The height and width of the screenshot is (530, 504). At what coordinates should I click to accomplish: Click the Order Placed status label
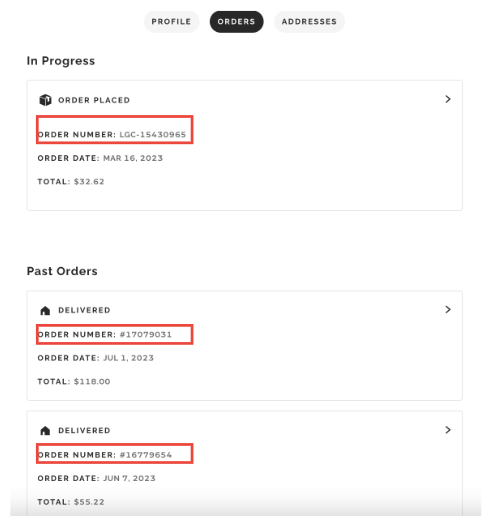point(94,100)
